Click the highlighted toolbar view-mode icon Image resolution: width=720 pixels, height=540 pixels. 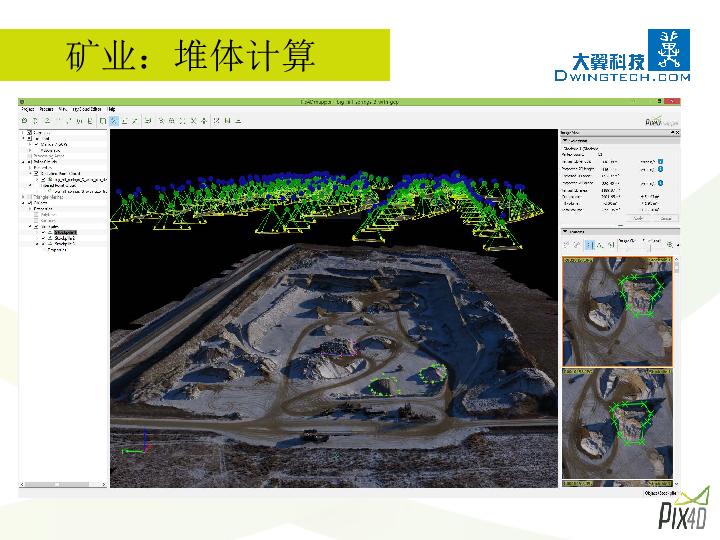pos(113,120)
